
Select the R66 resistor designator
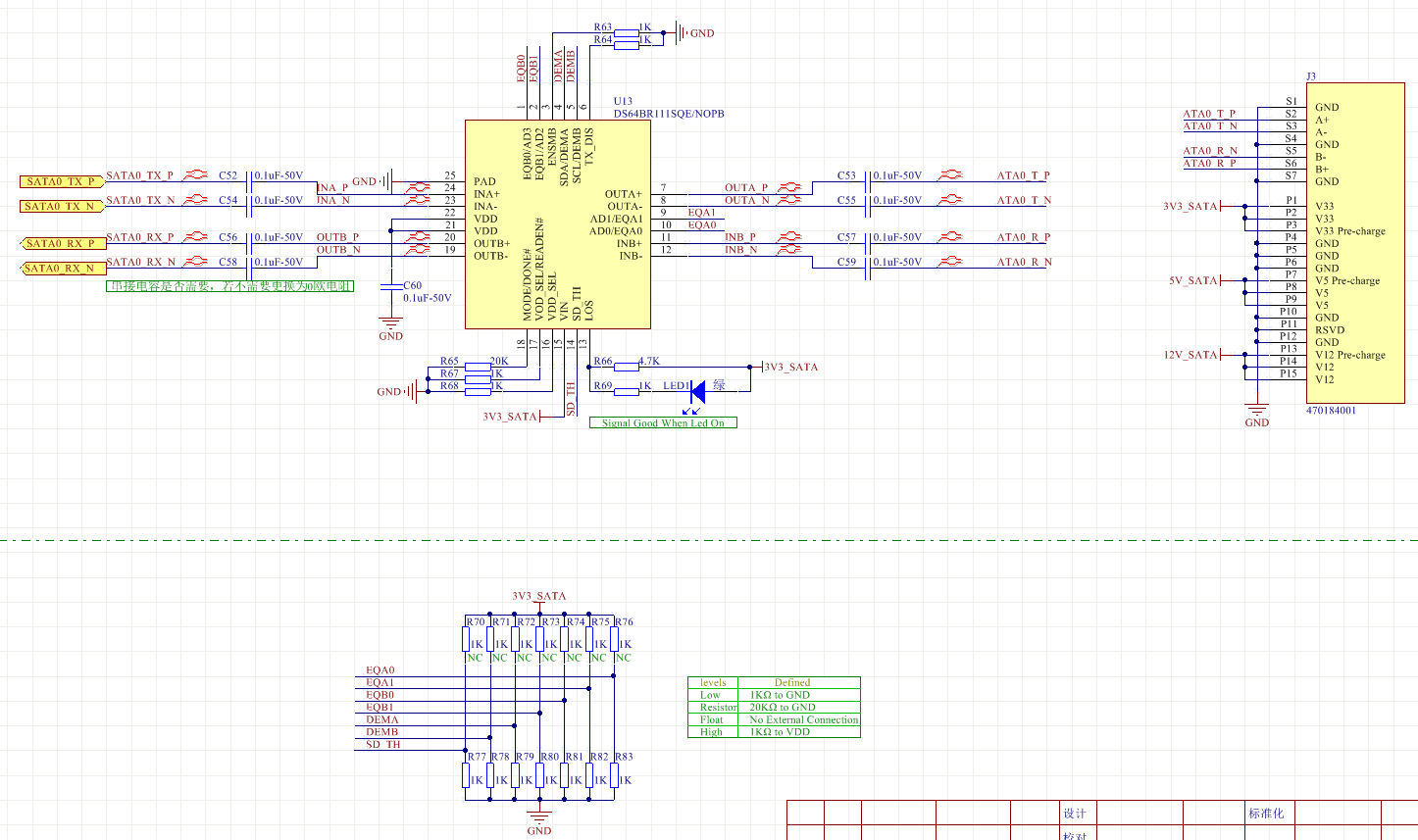pos(603,362)
